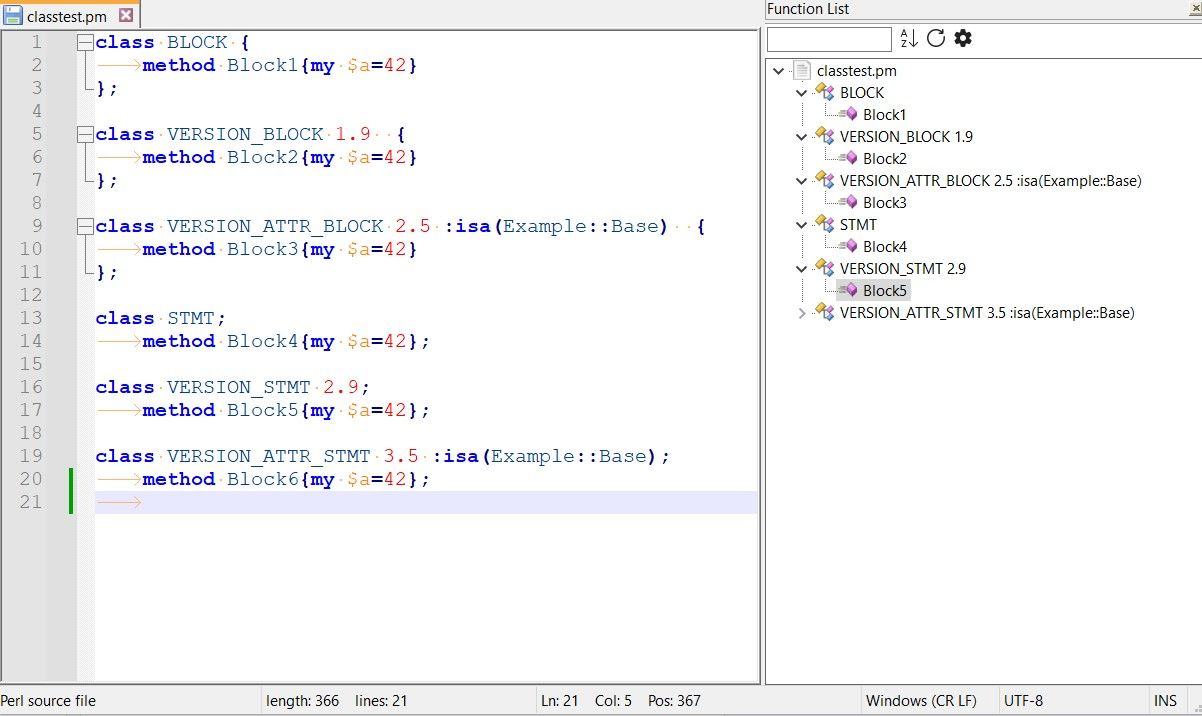The width and height of the screenshot is (1202, 716).
Task: Select the classtest.pm document tab
Action: coord(68,16)
